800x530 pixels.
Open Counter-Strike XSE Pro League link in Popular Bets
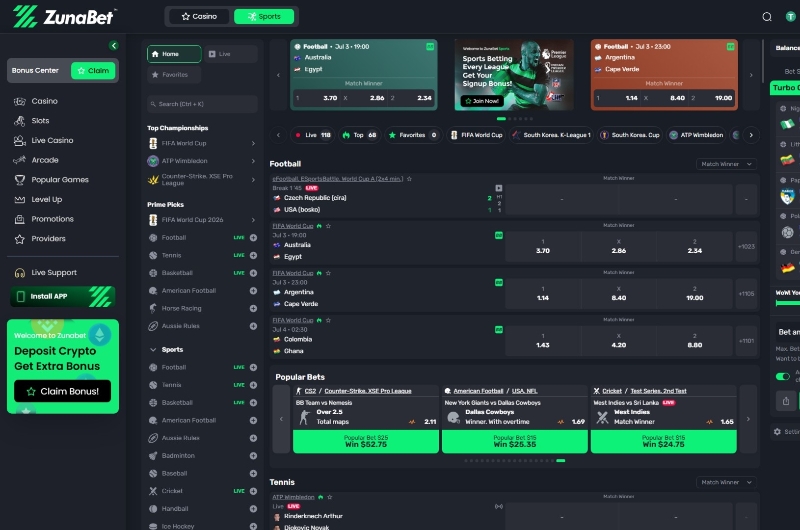[x=368, y=391]
